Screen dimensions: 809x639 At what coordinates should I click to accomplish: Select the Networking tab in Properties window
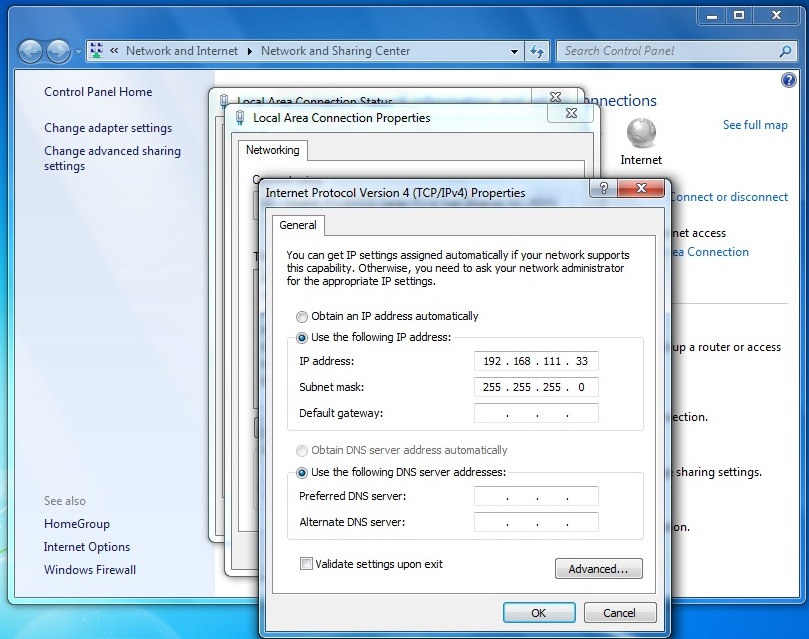272,150
